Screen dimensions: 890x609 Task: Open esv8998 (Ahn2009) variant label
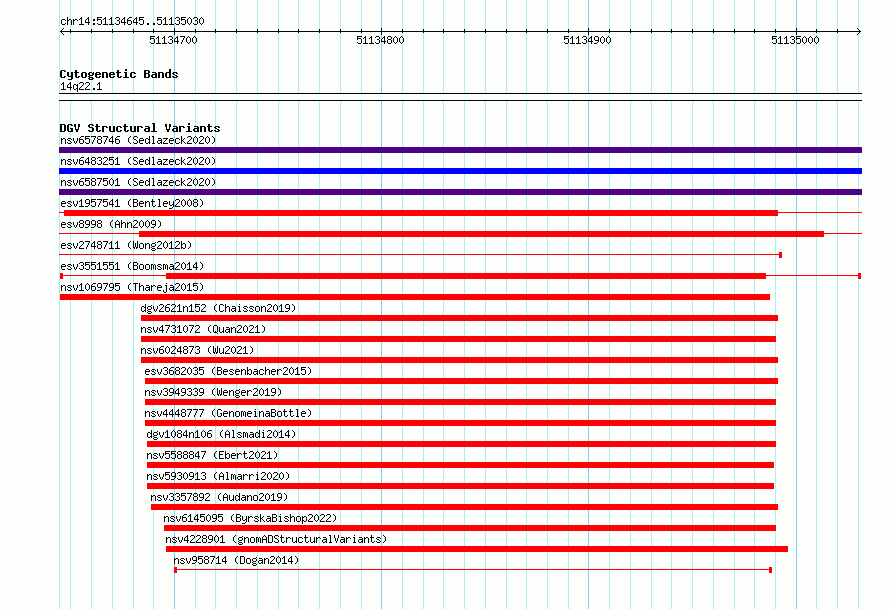[111, 224]
